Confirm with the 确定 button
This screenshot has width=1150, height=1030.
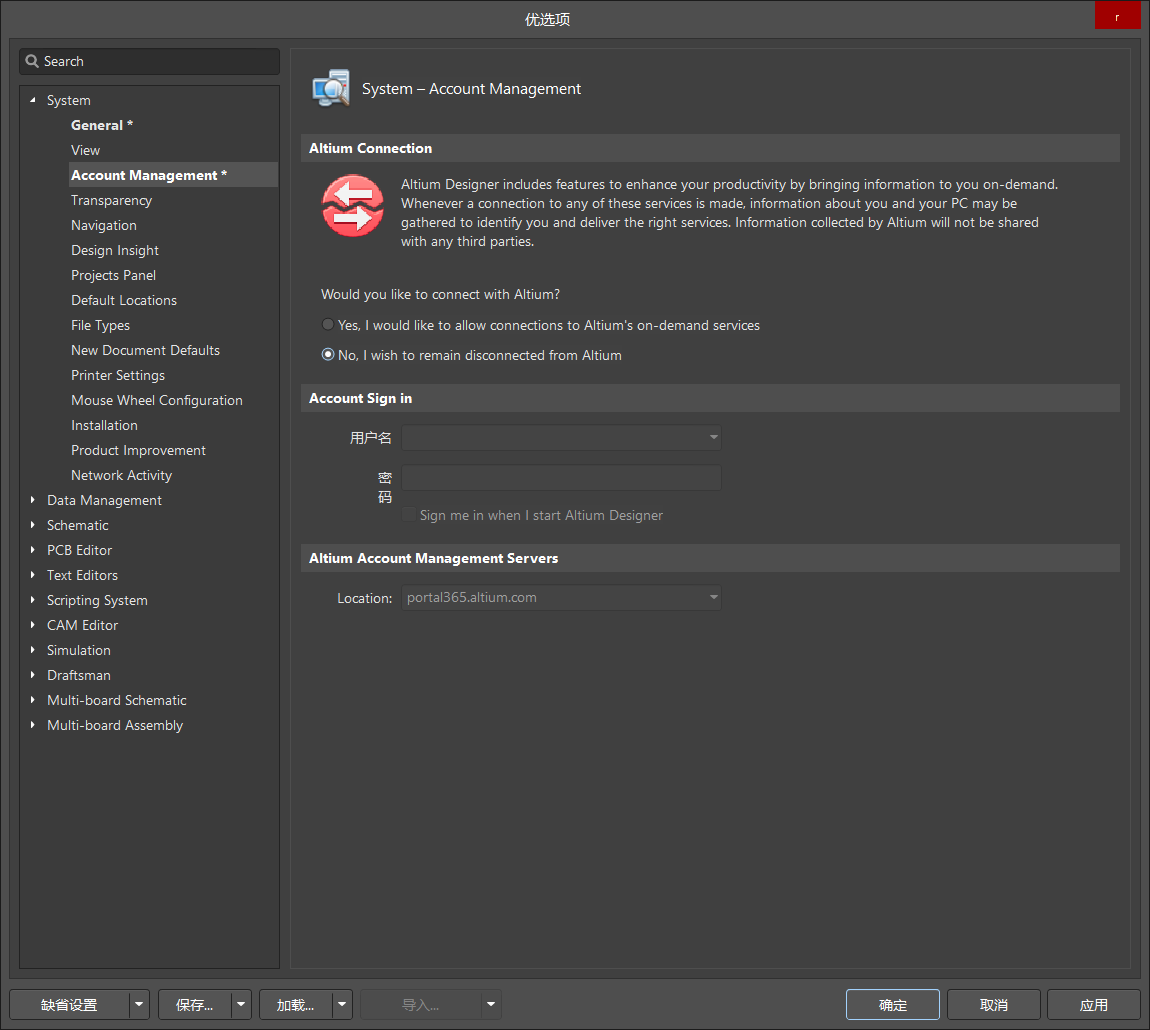click(x=893, y=1004)
